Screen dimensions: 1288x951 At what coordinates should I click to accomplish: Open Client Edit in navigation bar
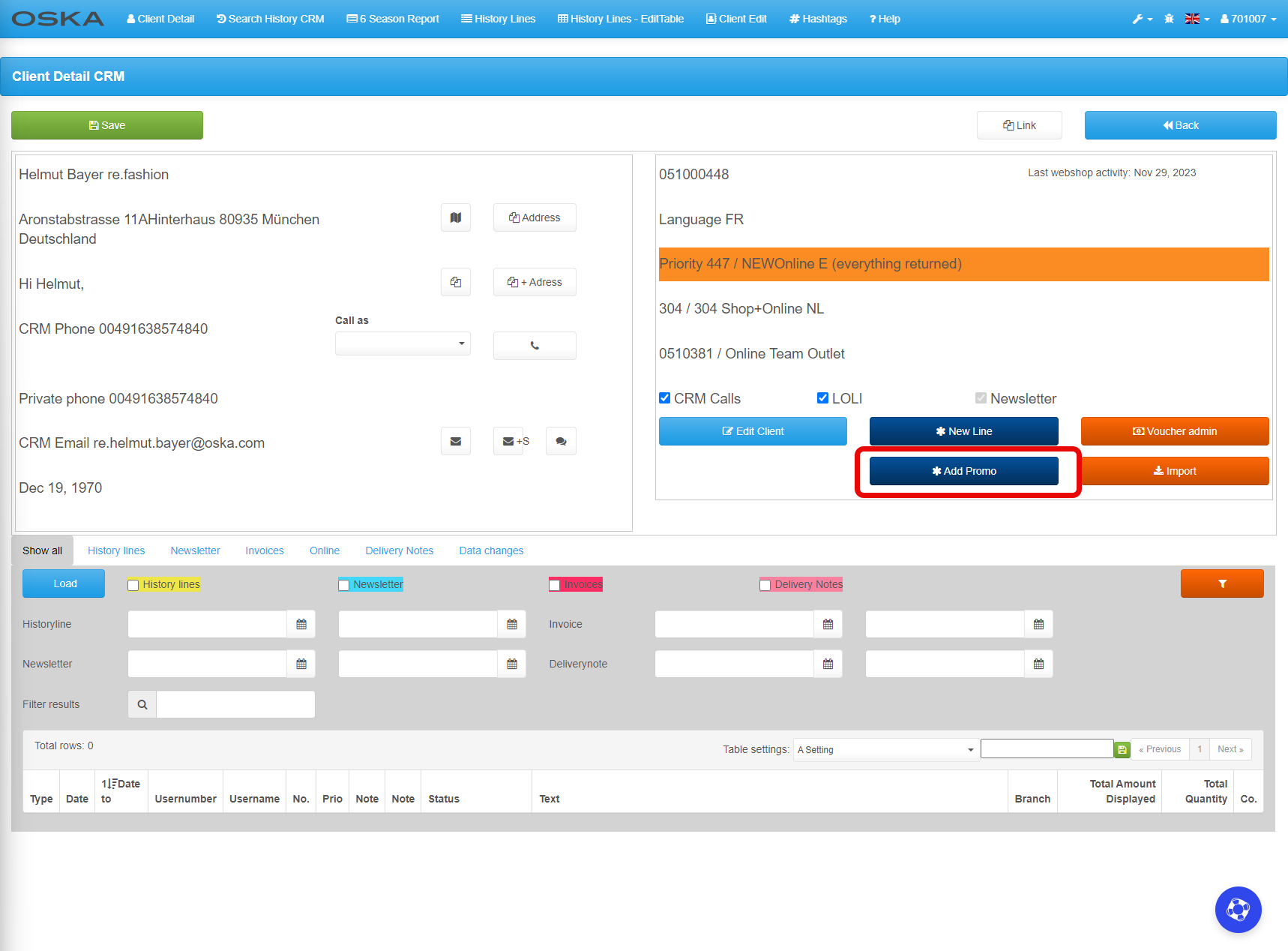click(736, 19)
